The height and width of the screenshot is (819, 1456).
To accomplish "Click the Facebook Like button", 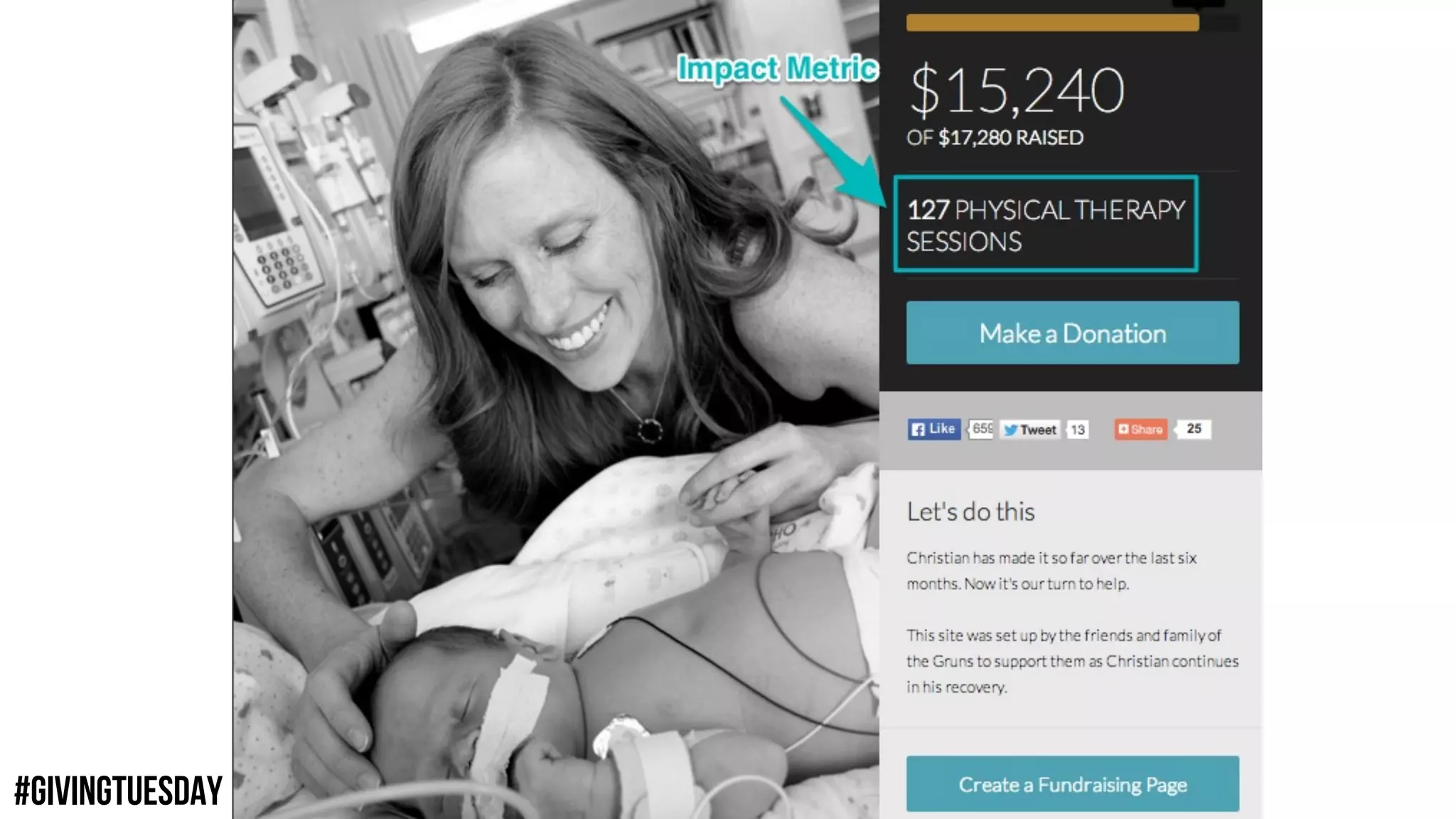I will pyautogui.click(x=934, y=429).
